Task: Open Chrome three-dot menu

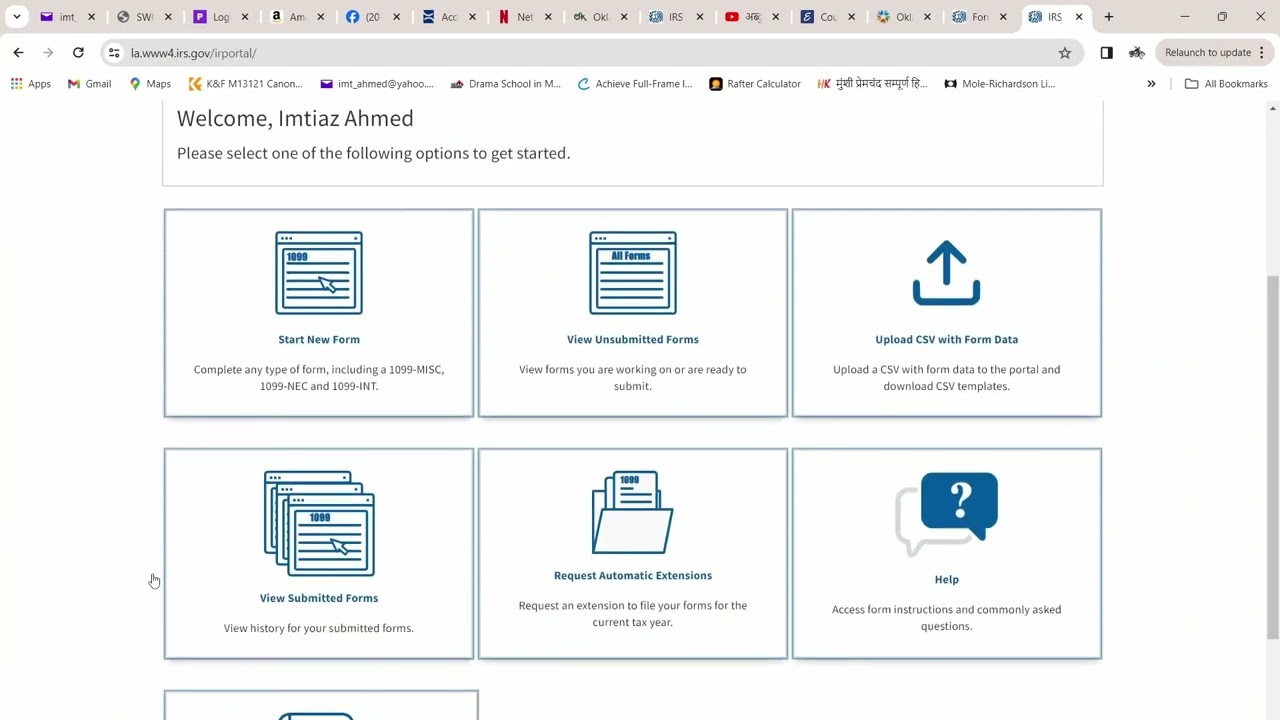Action: (x=1262, y=53)
